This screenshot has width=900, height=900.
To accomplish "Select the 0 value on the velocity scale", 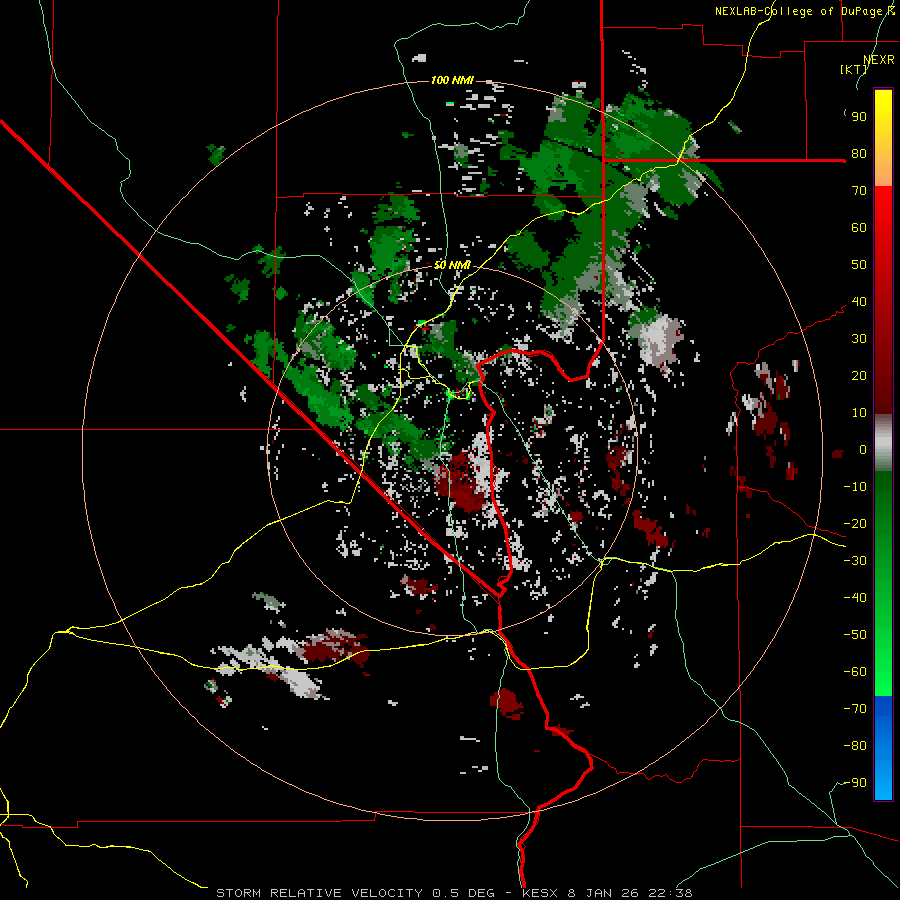I will [x=863, y=450].
